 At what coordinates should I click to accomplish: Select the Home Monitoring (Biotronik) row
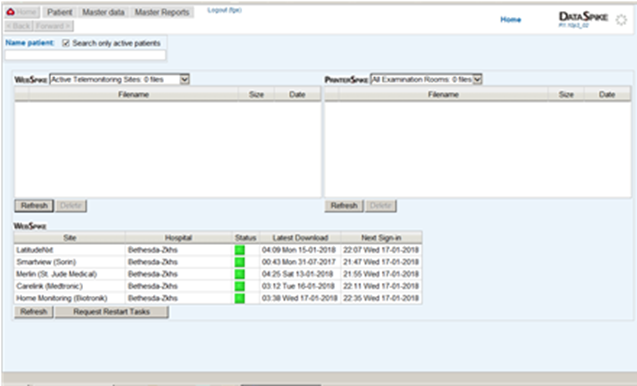(218, 299)
